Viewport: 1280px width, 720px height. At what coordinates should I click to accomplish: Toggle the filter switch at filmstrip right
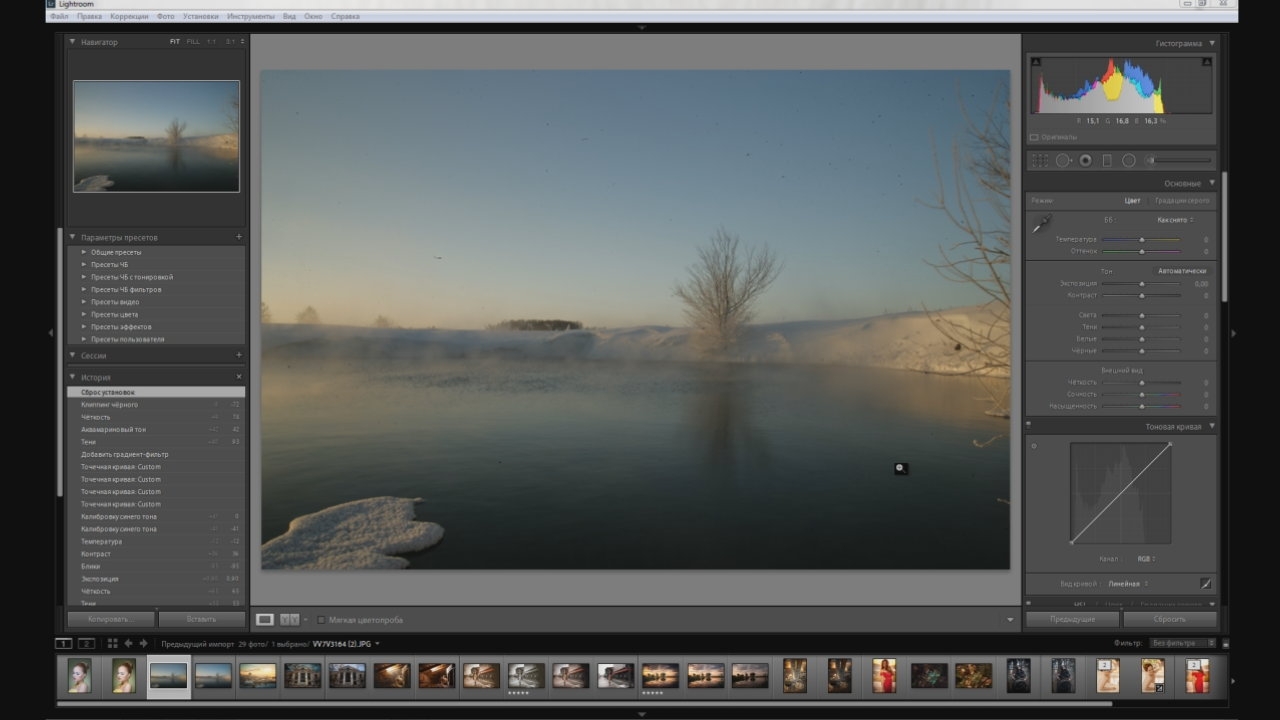(1226, 644)
